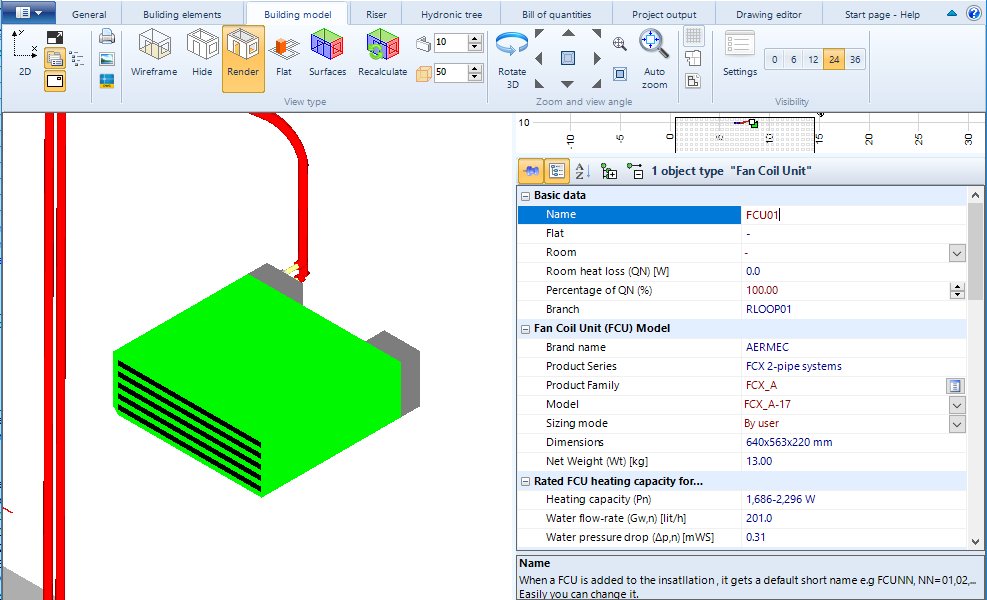Collapse the Basic data section

523,195
